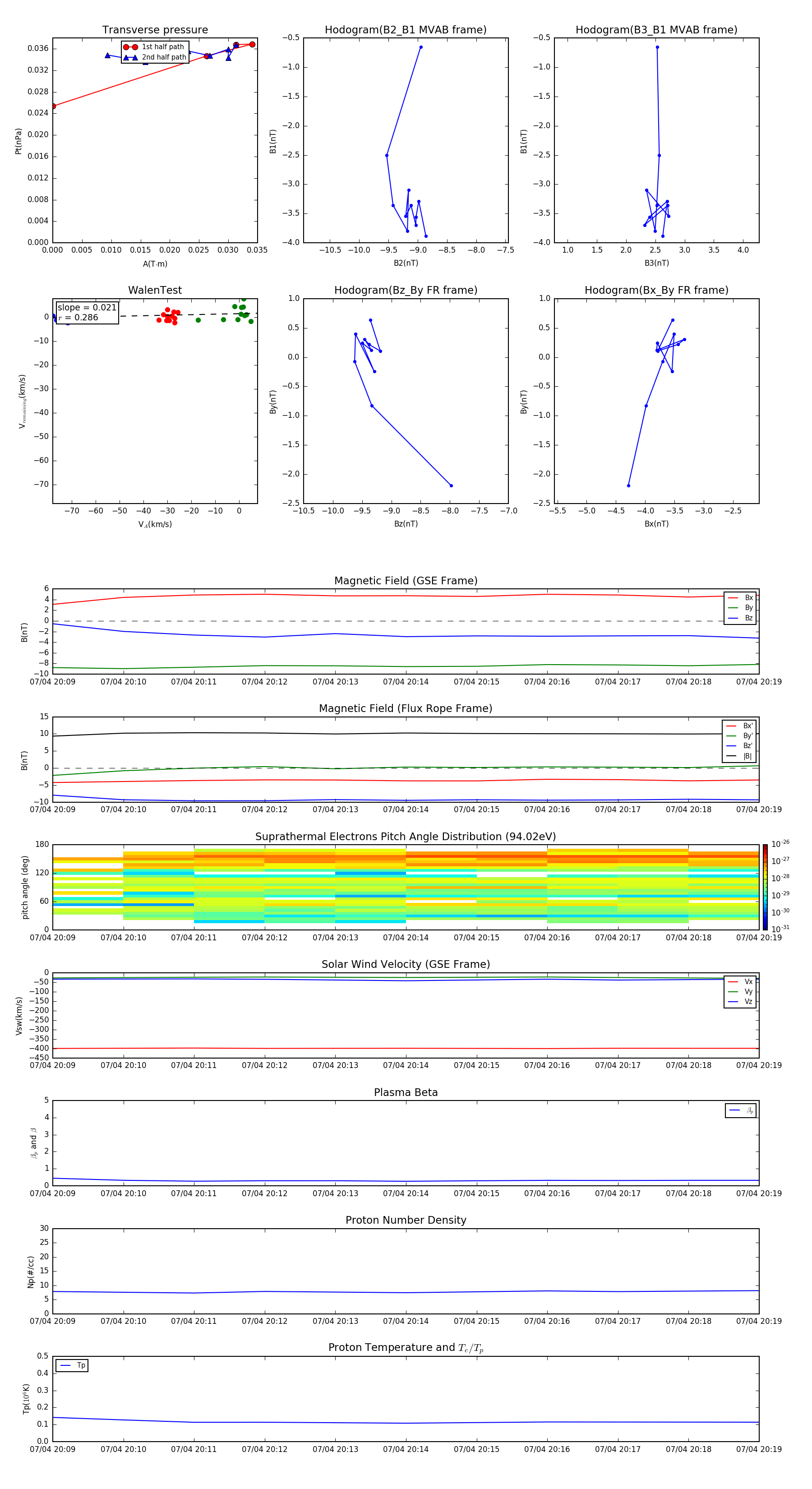Click the 'Pt(nPa)' y-axis label
Screen dimensions: 812x1489
[18, 141]
